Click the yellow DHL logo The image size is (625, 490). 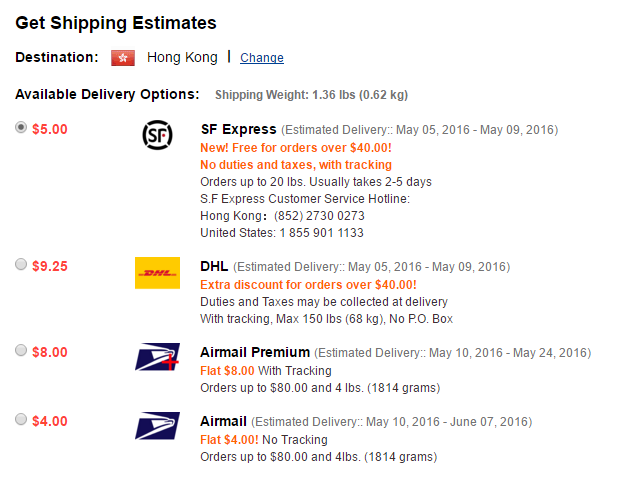pyautogui.click(x=157, y=272)
